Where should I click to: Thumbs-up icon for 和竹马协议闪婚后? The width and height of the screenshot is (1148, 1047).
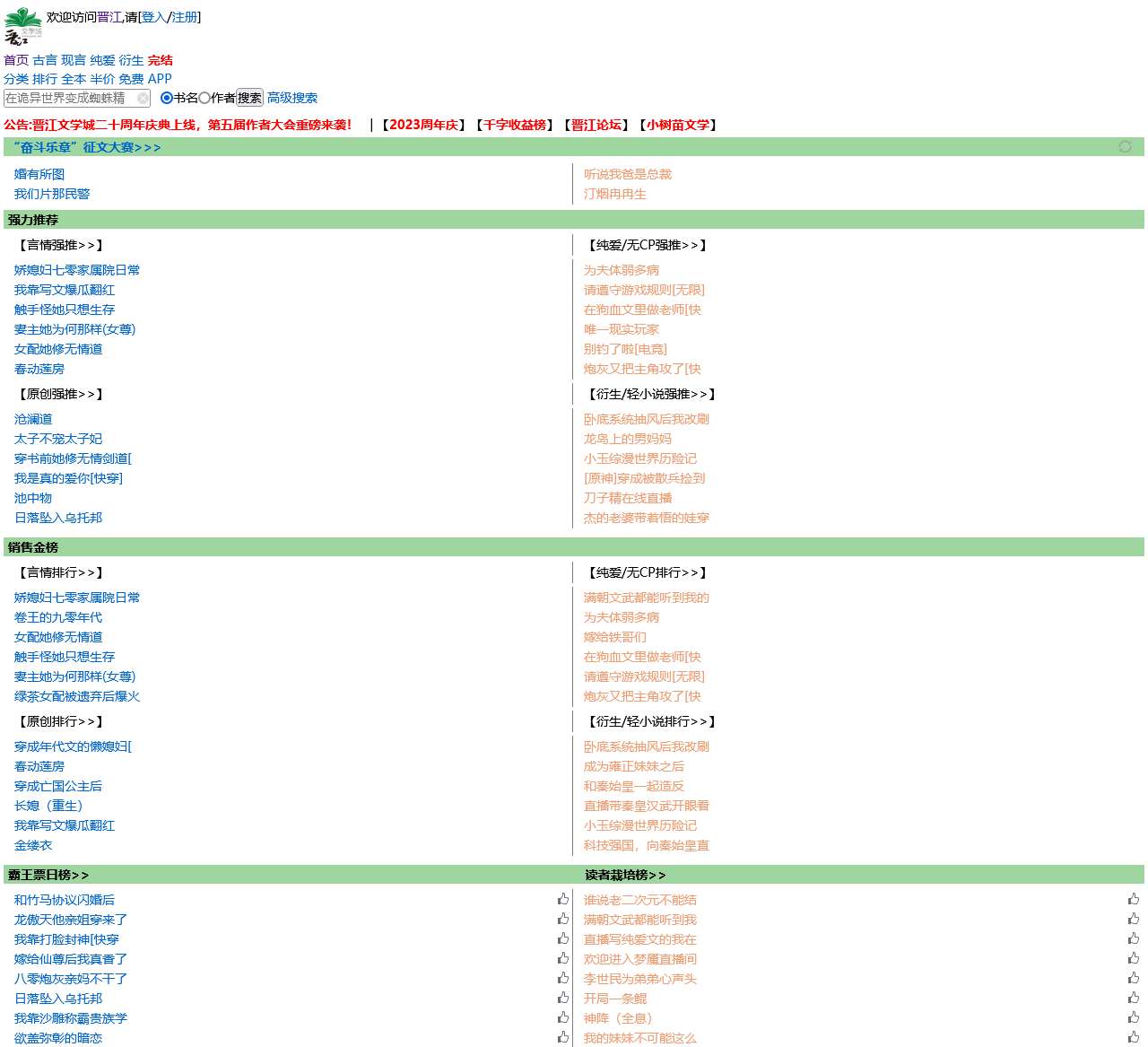563,899
